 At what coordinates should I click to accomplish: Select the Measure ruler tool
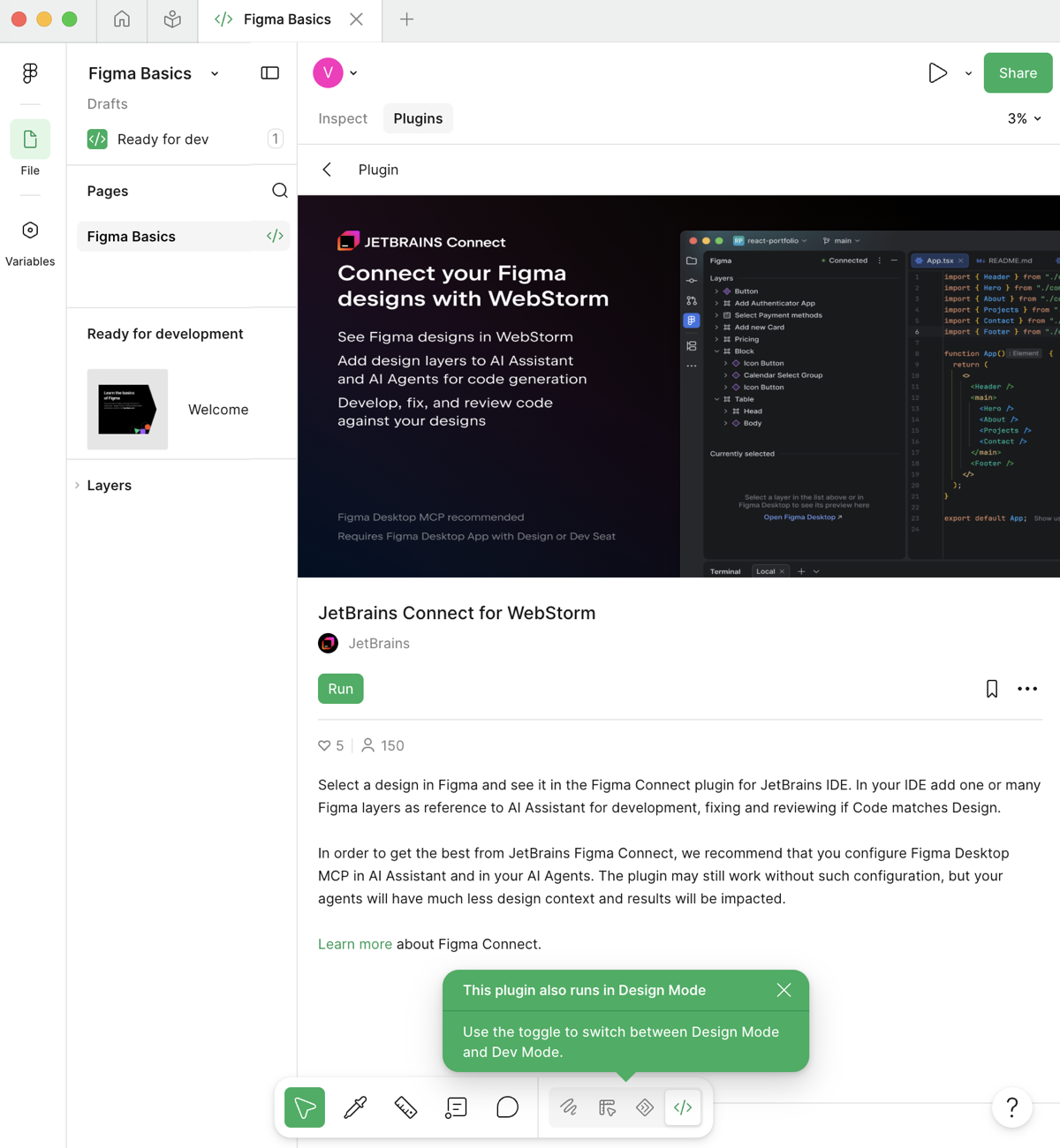tap(405, 1107)
